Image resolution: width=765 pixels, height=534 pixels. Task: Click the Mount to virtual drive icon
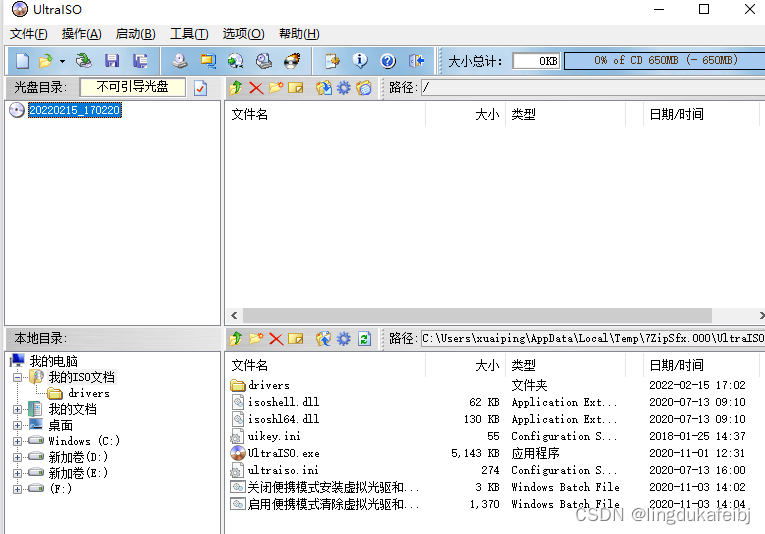pos(264,61)
